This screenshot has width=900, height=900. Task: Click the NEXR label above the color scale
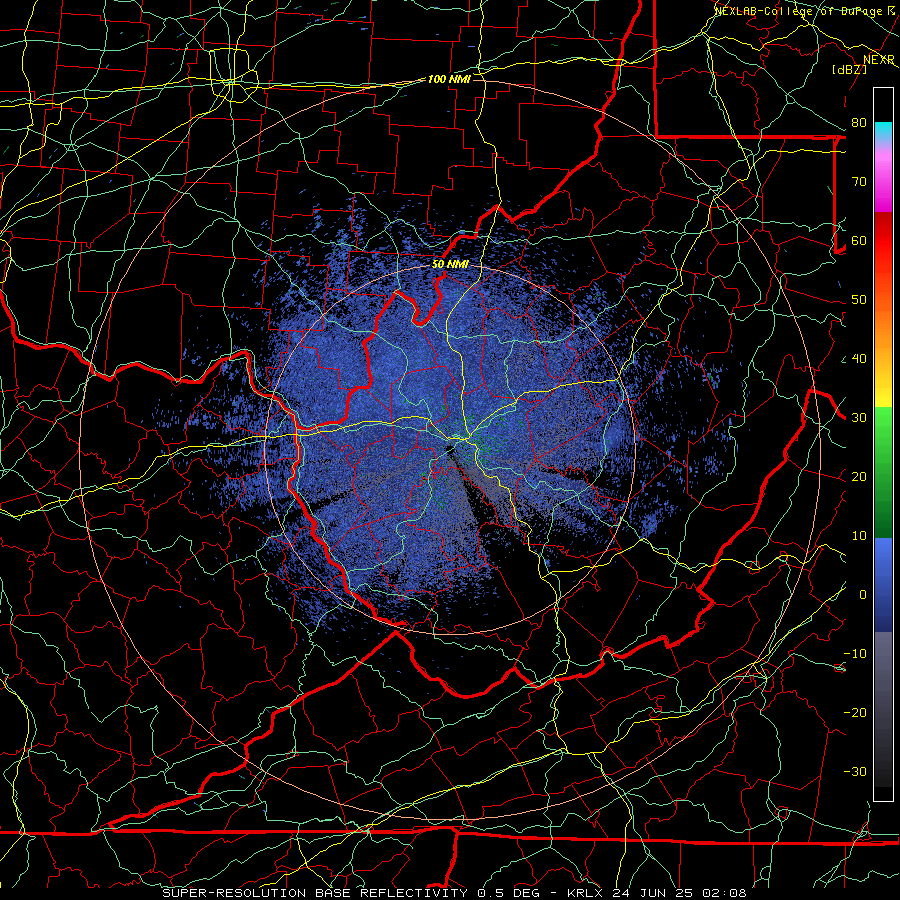[x=878, y=60]
